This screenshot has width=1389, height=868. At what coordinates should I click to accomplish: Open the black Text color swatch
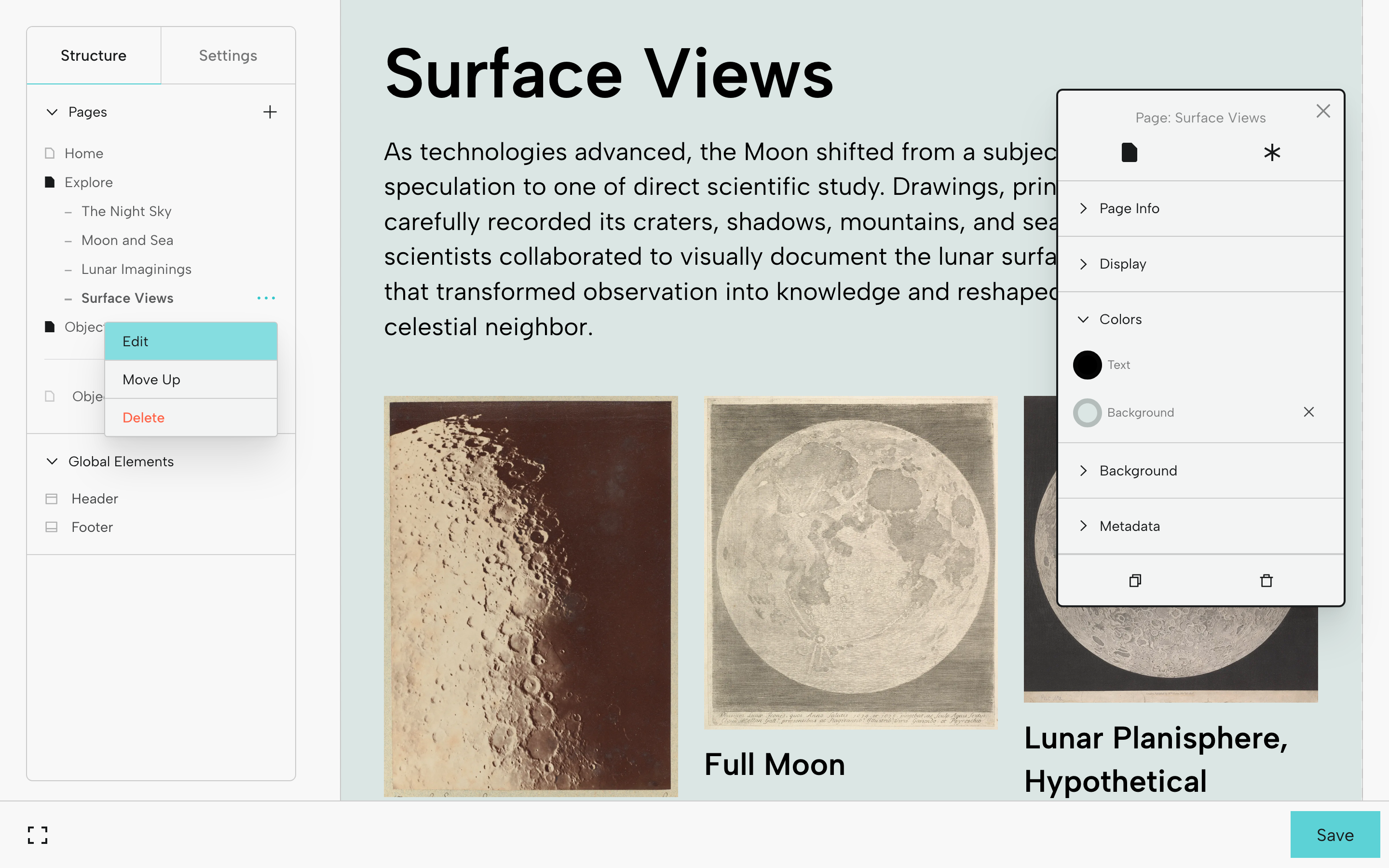coord(1087,365)
